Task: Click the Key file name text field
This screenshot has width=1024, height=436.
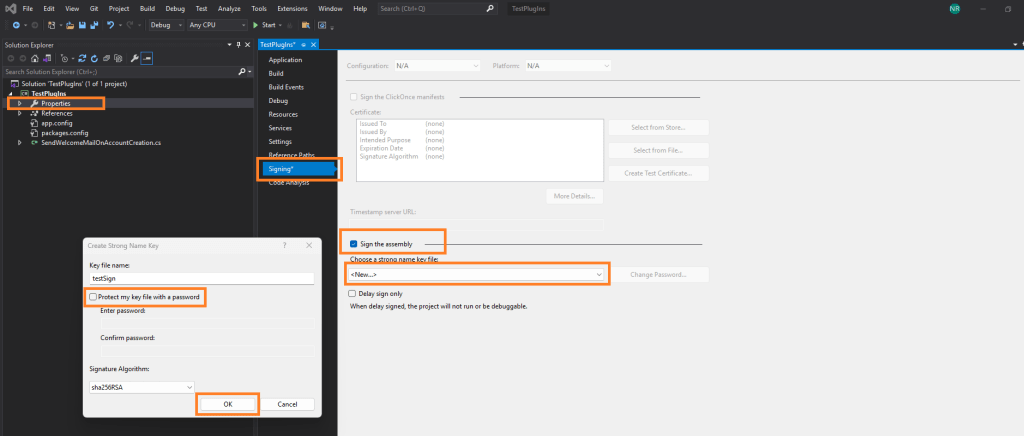Action: click(x=201, y=279)
